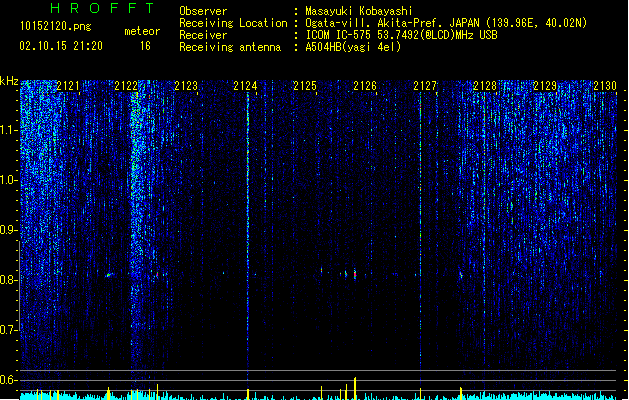Click the 2124 time marker

coord(246,85)
